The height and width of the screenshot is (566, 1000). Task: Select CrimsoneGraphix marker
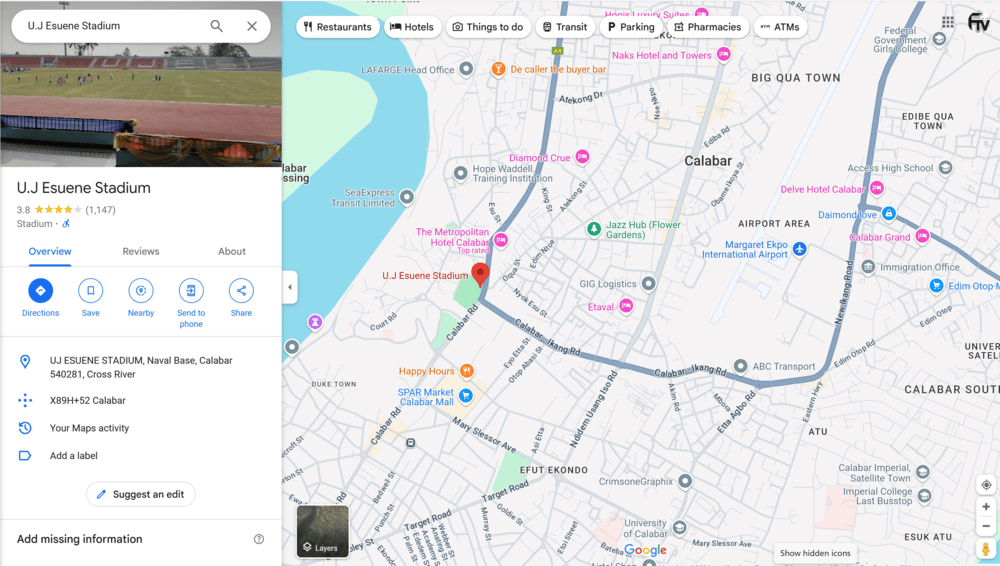[x=685, y=481]
